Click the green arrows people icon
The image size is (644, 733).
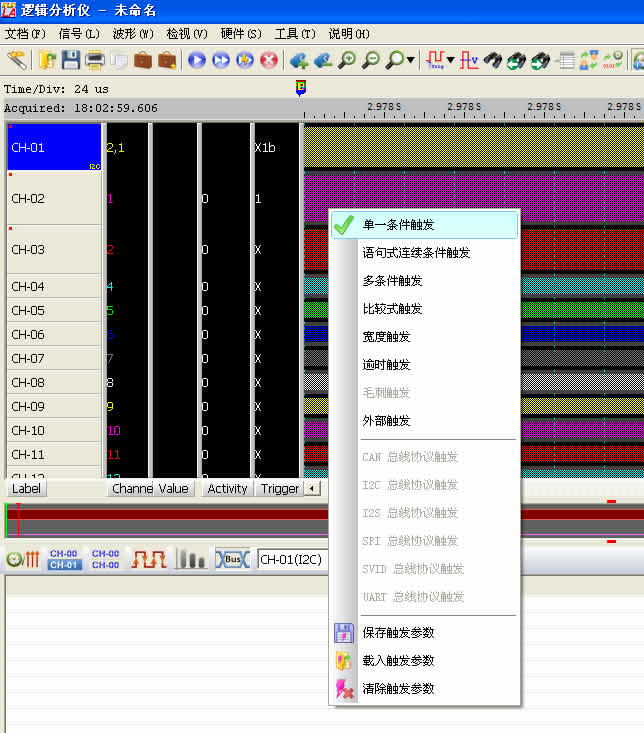point(589,60)
